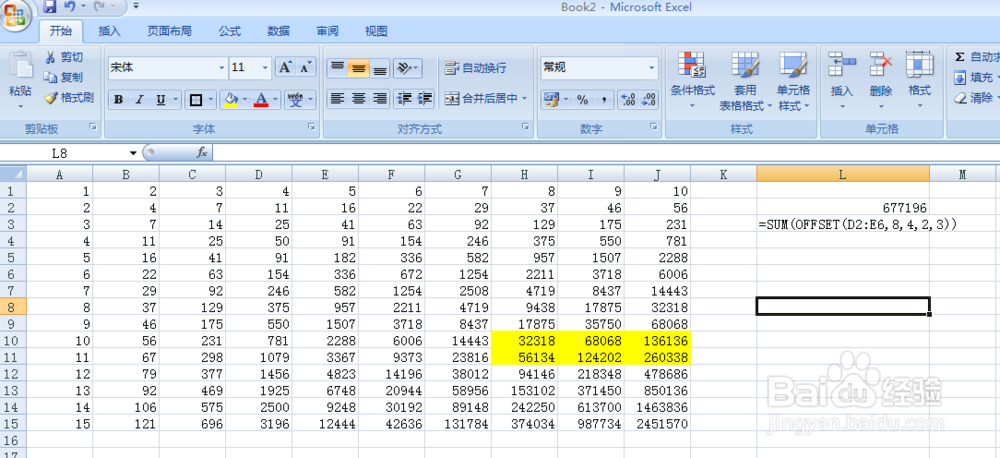This screenshot has width=1000, height=458.
Task: Apply cell borders button
Action: click(x=196, y=100)
